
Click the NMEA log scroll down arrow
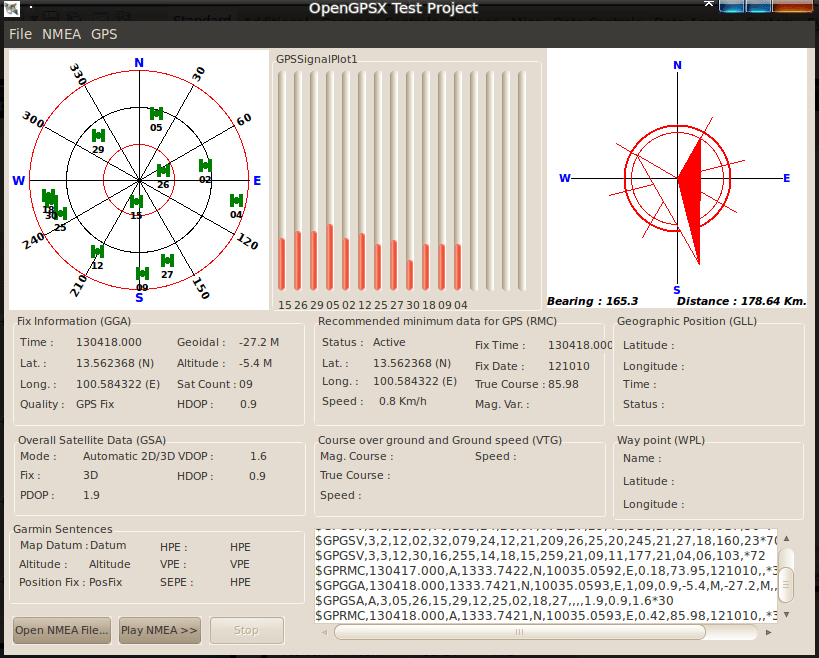787,615
